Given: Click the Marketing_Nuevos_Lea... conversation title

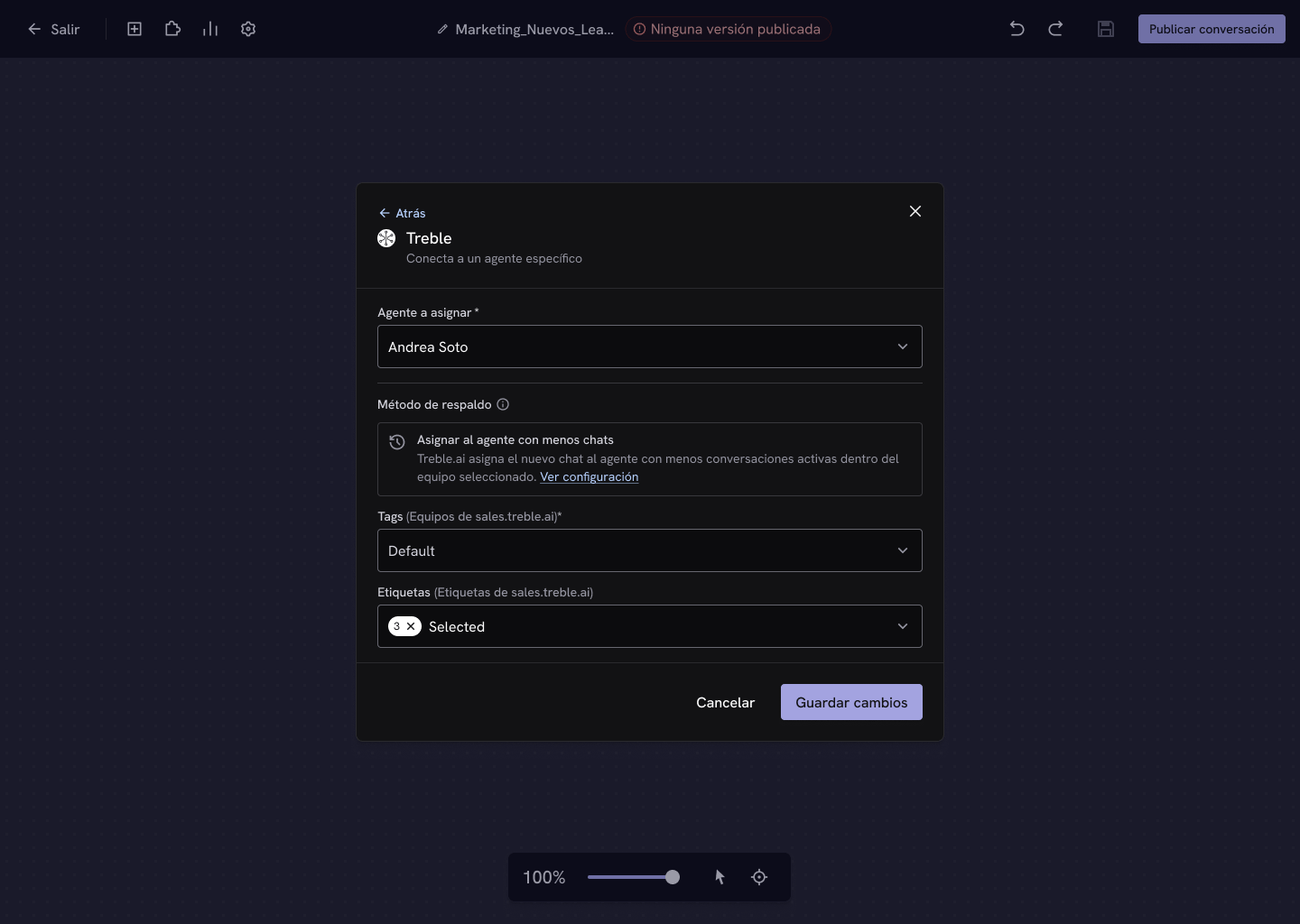Looking at the screenshot, I should click(x=534, y=29).
